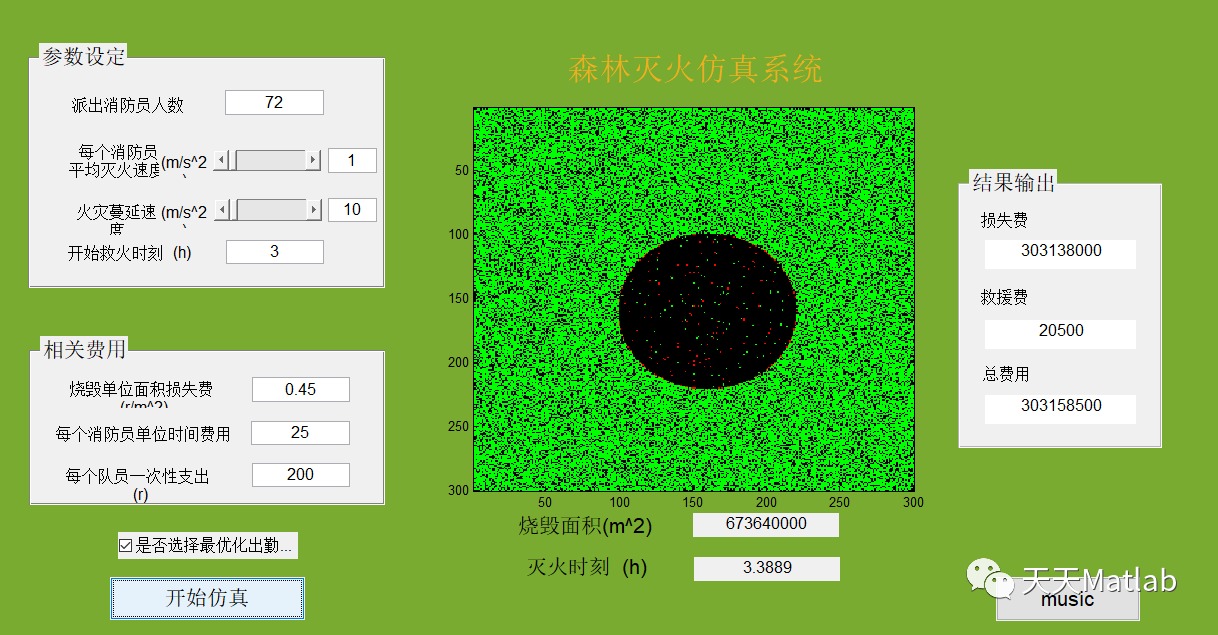Click the 灭火时刻 result field 3.3889
The height and width of the screenshot is (635, 1218).
tap(767, 568)
